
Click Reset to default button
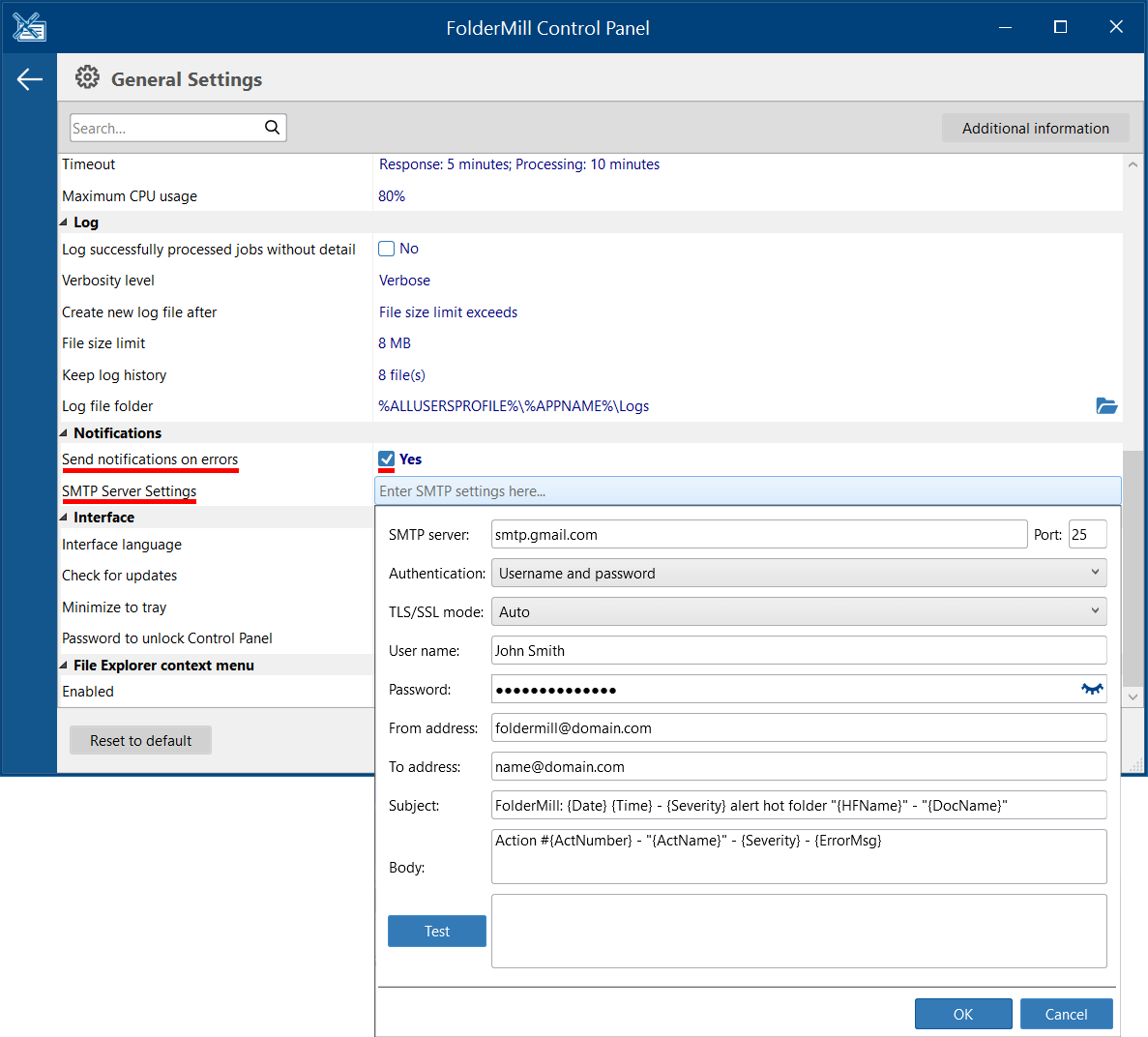pos(140,740)
